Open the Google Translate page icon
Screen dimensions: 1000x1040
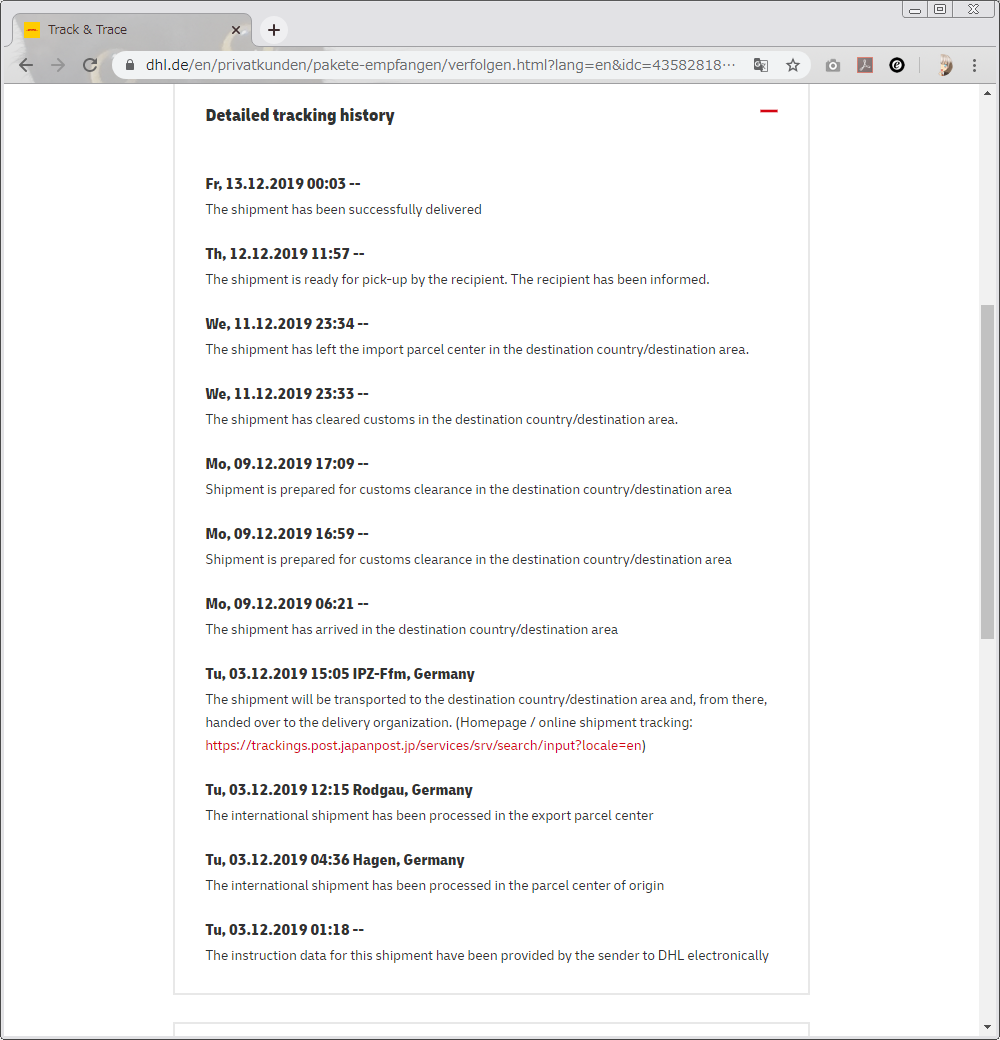(761, 65)
